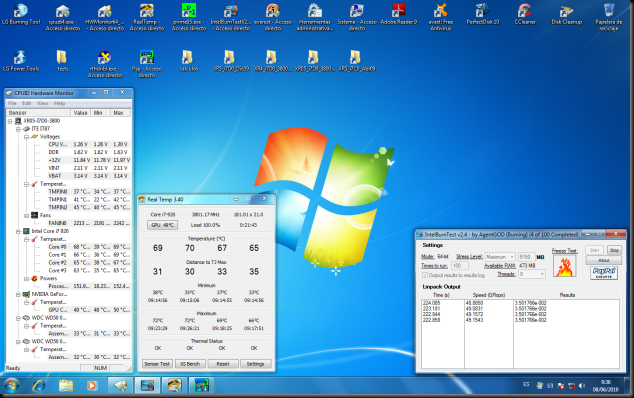Image resolution: width=634 pixels, height=398 pixels.
Task: Open the File menu in HWMonitor
Action: pyautogui.click(x=12, y=103)
